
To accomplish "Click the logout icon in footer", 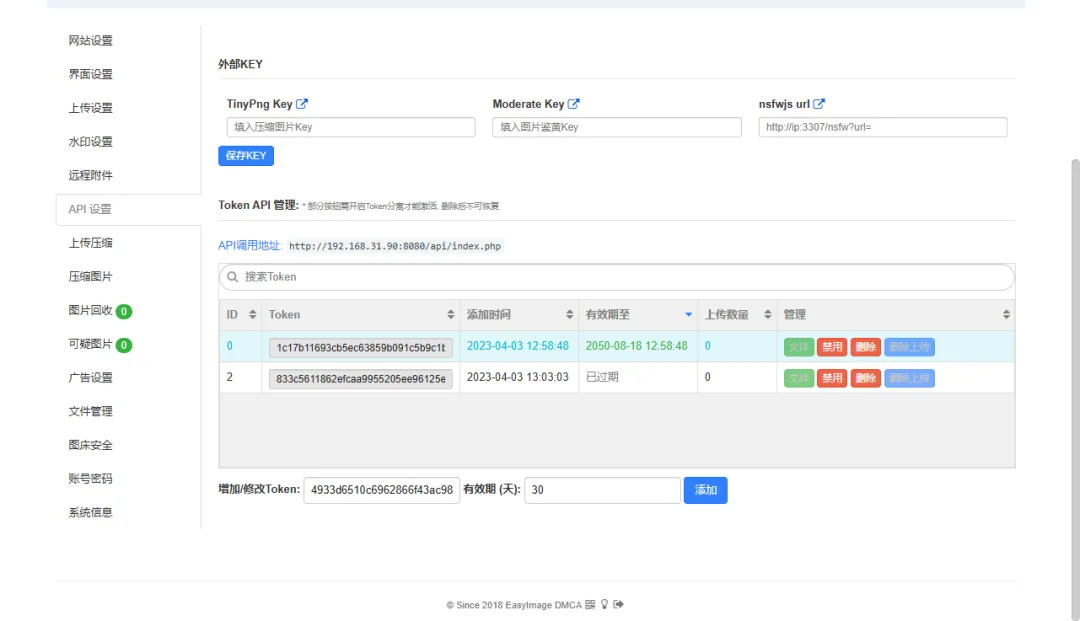I will pyautogui.click(x=618, y=605).
